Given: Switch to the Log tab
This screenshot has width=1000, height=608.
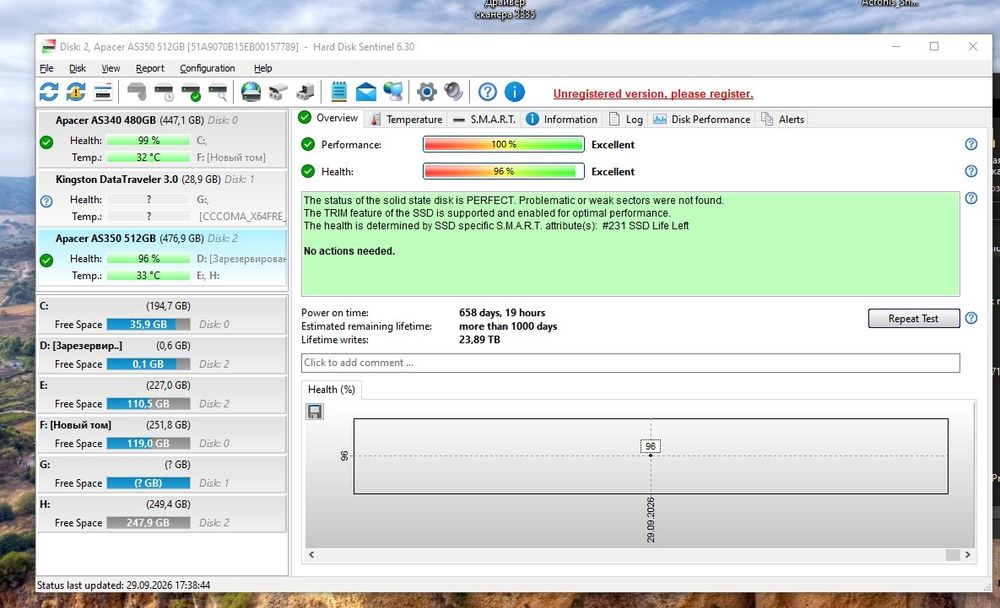Looking at the screenshot, I should (x=626, y=119).
